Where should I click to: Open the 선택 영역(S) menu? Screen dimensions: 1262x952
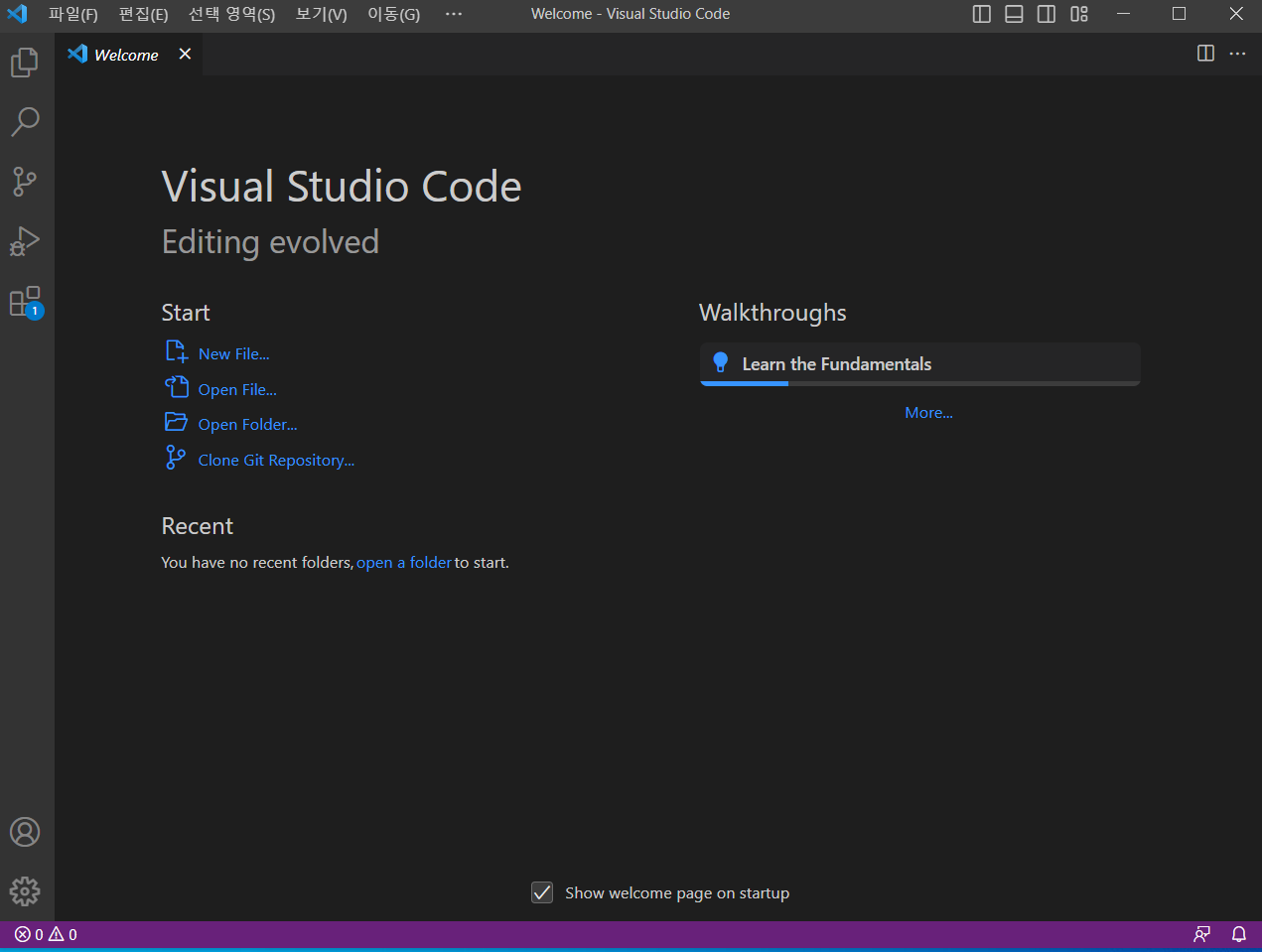pos(232,14)
